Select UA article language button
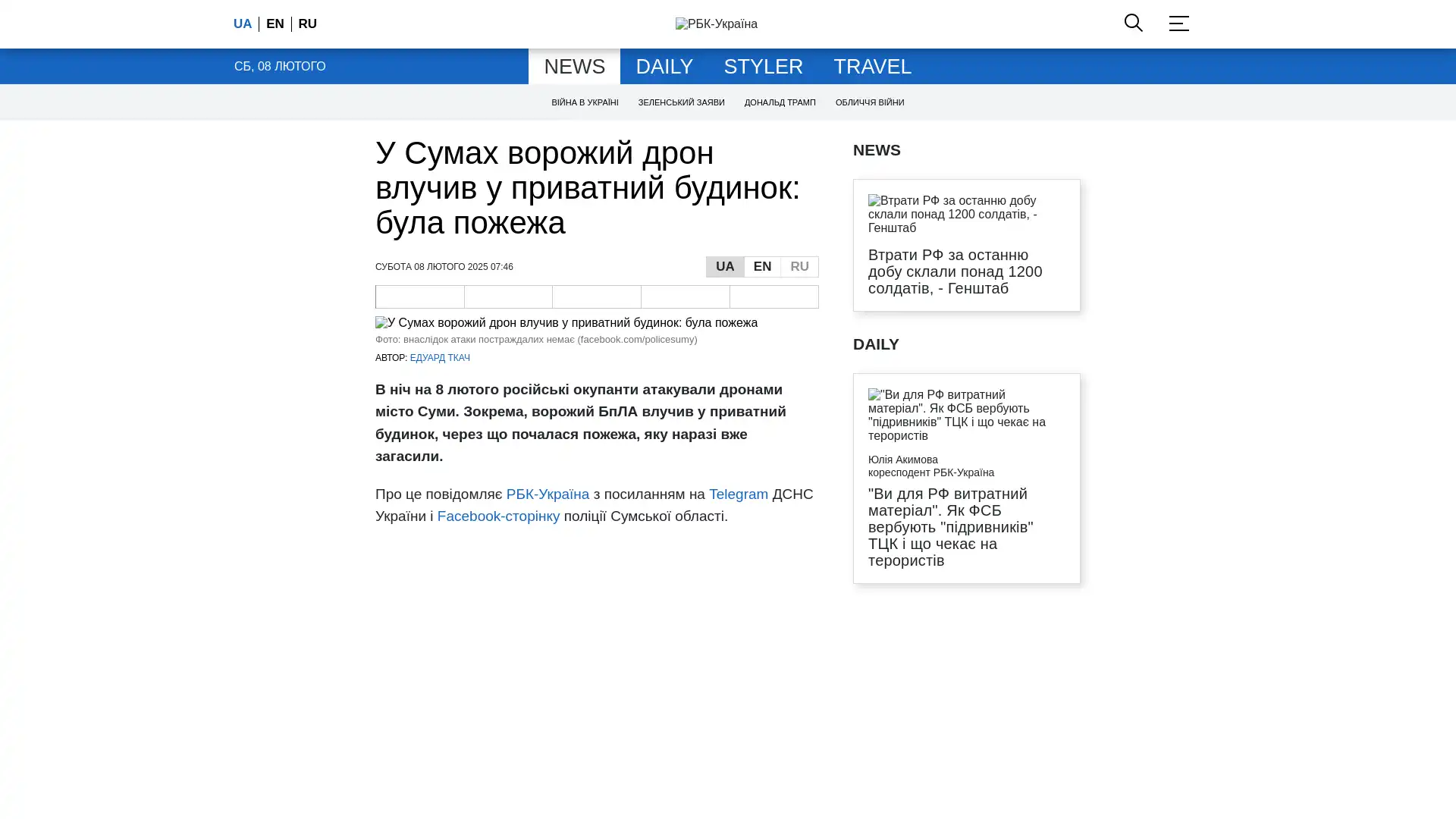This screenshot has width=1456, height=819. point(725,267)
